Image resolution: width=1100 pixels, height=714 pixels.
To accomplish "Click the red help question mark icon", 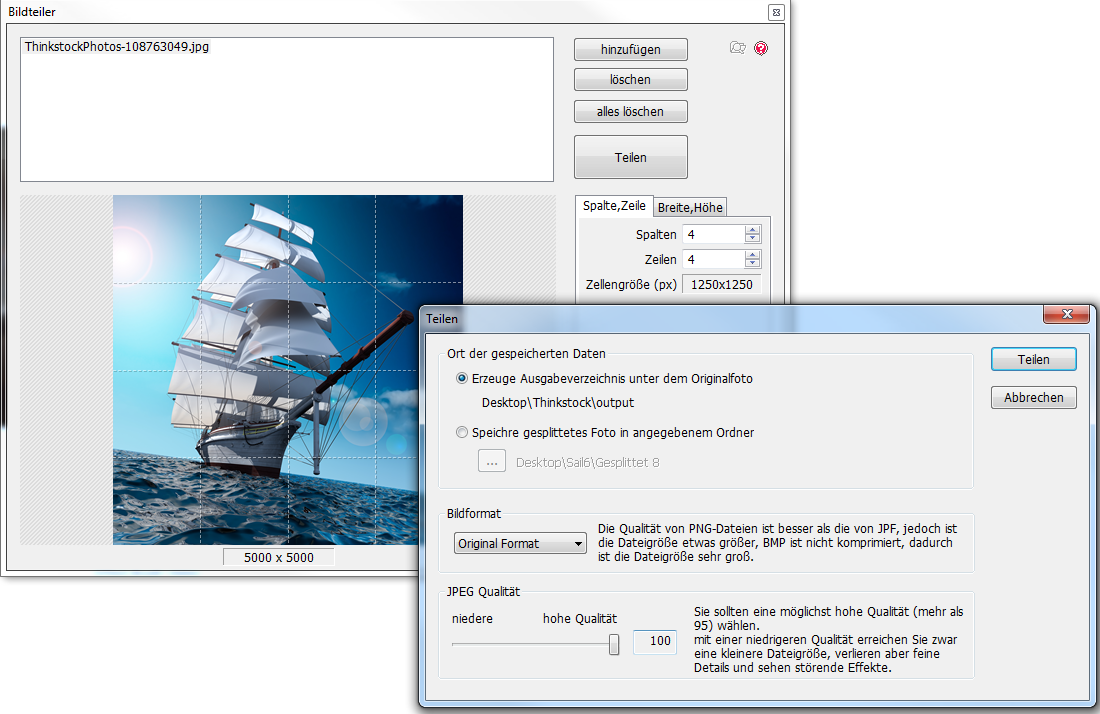I will pyautogui.click(x=761, y=48).
